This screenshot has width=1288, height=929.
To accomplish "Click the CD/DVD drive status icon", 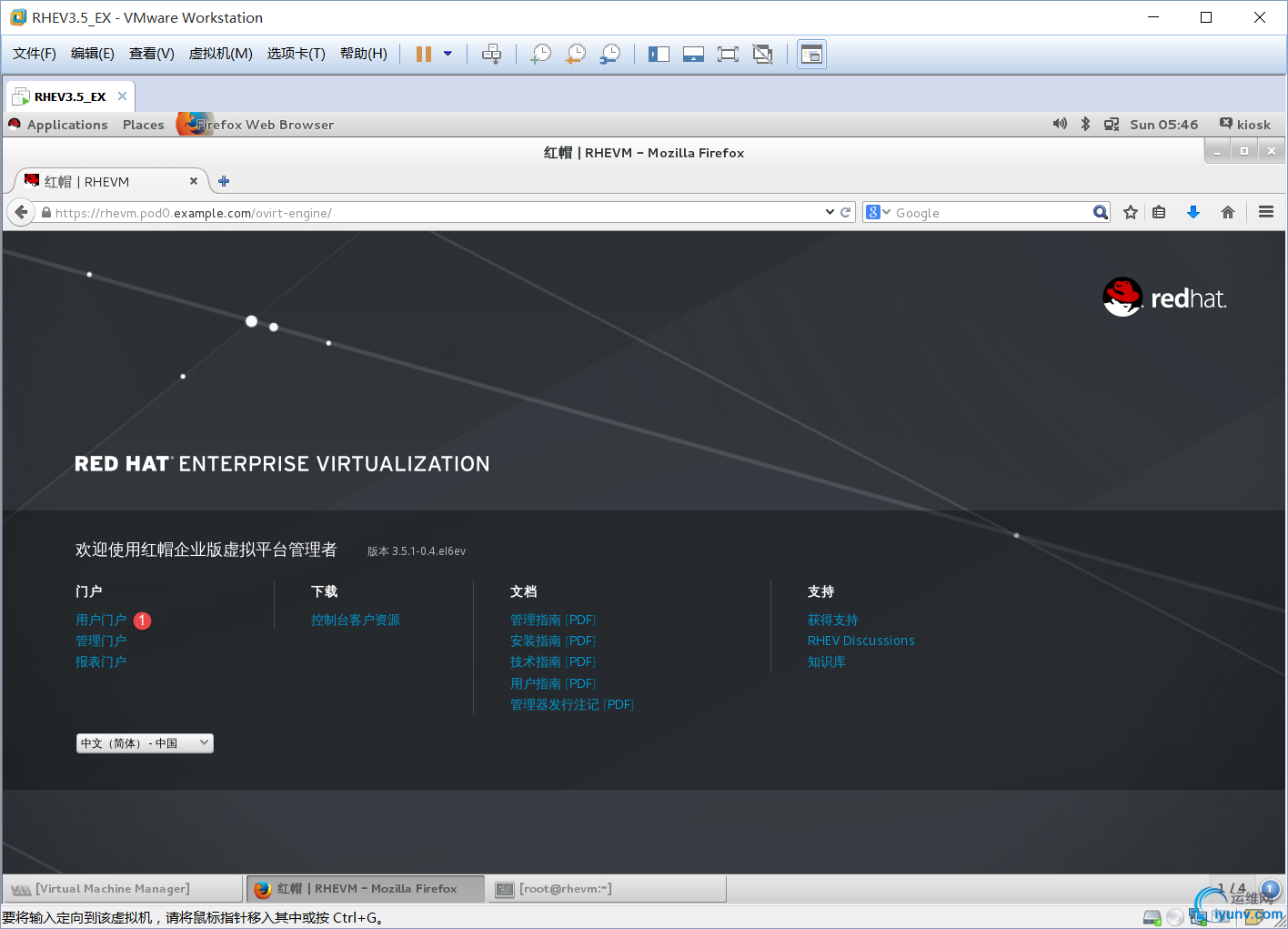I will [x=1175, y=917].
